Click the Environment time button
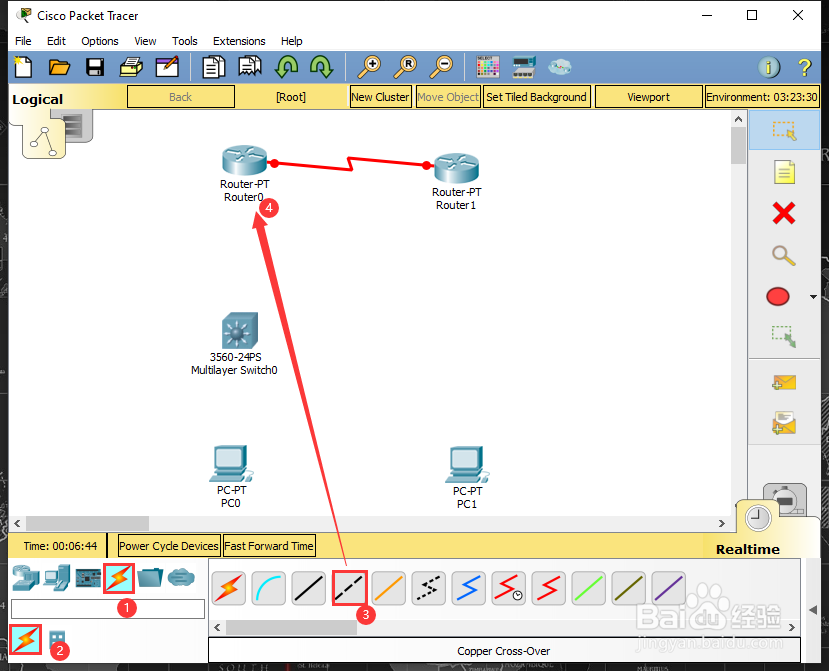 [x=762, y=97]
